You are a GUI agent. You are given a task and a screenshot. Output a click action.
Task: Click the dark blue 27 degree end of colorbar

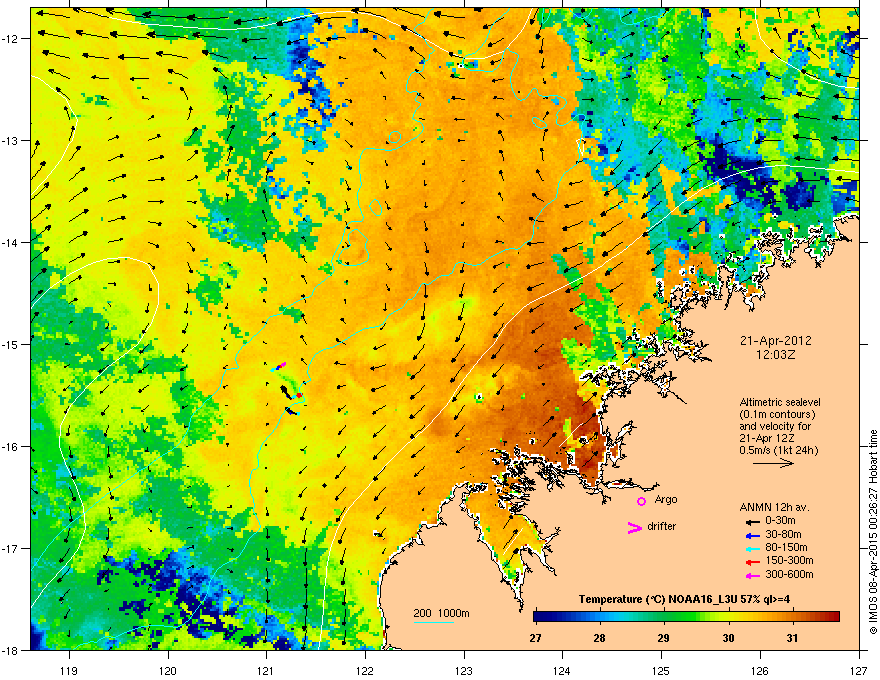point(539,617)
